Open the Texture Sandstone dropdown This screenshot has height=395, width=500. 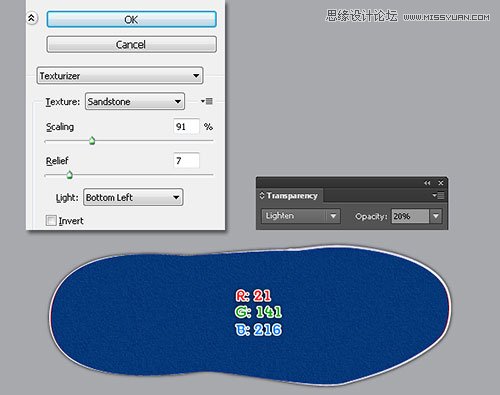(x=135, y=101)
